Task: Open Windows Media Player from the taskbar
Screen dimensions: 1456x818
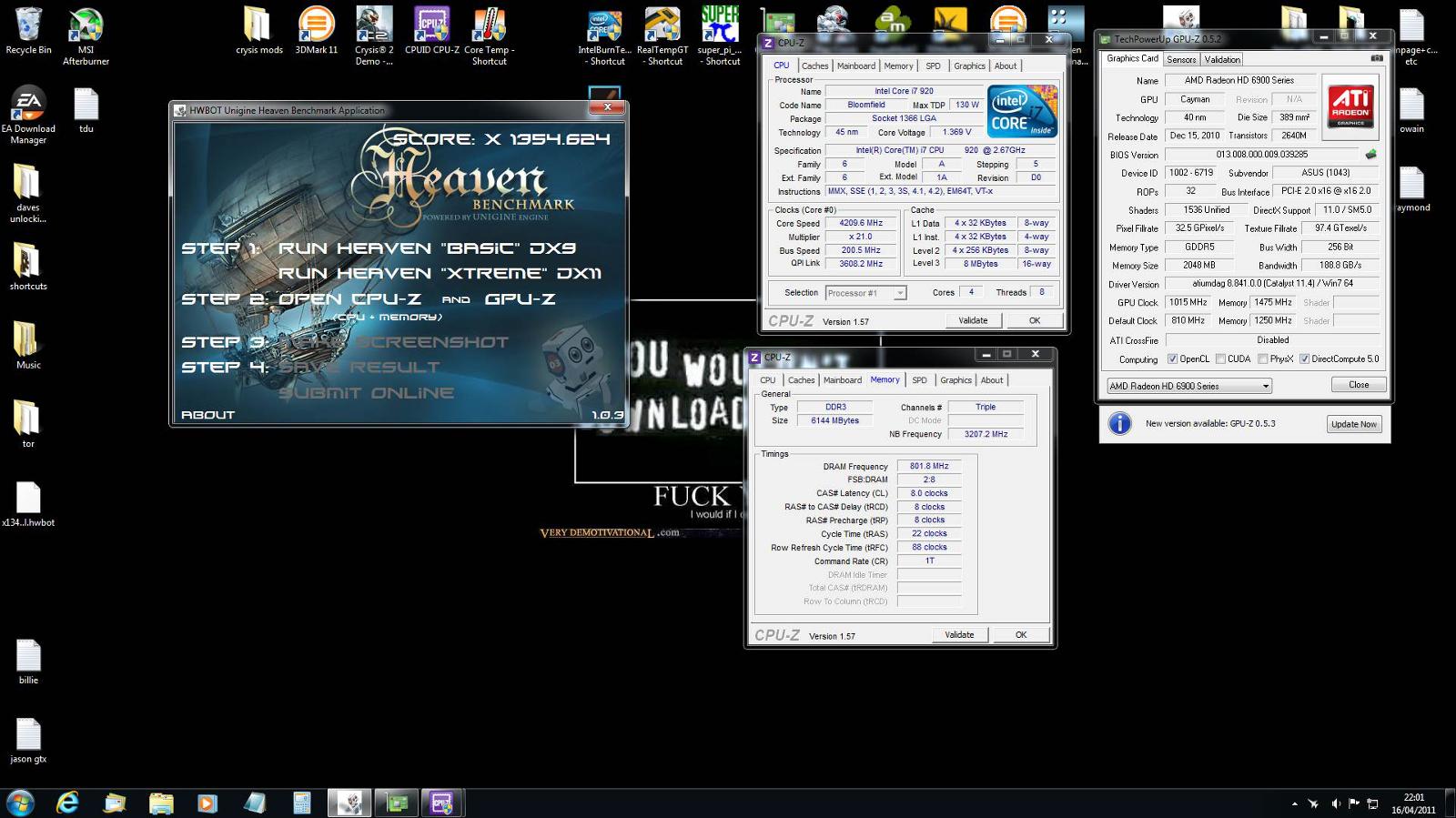Action: [x=207, y=803]
